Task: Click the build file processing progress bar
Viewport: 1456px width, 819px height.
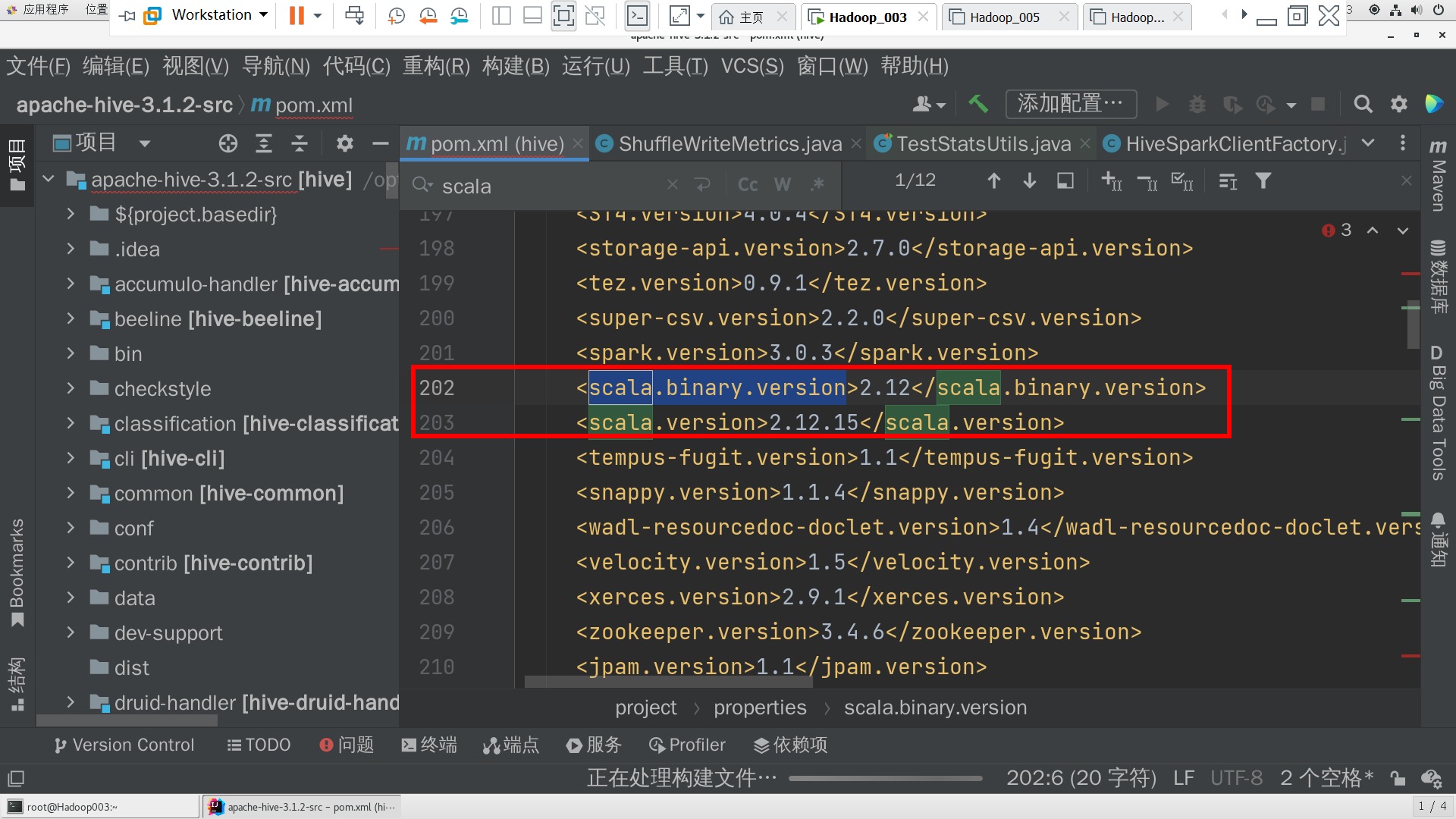Action: click(x=885, y=778)
